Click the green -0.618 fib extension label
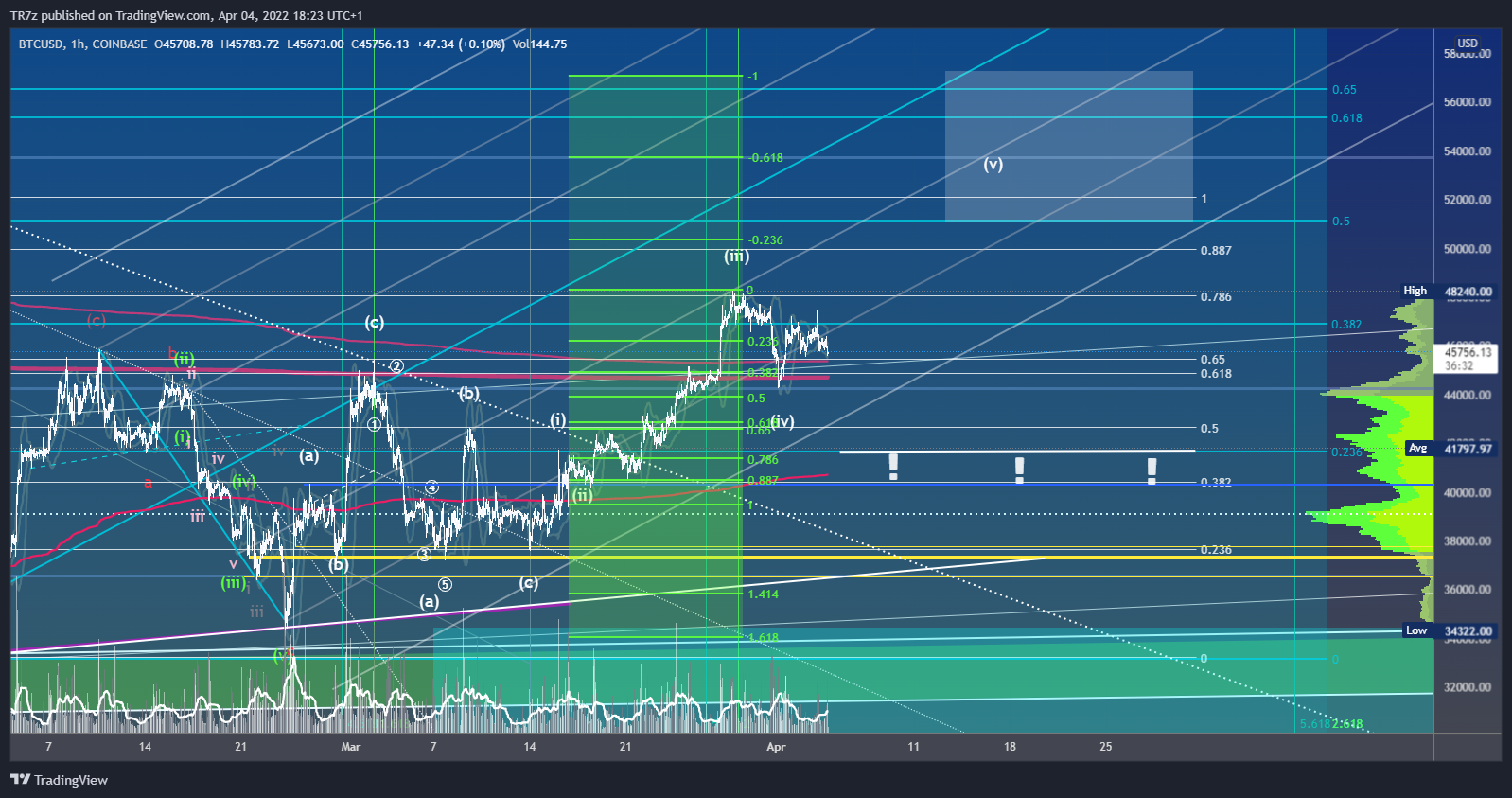The image size is (1512, 798). 765,158
